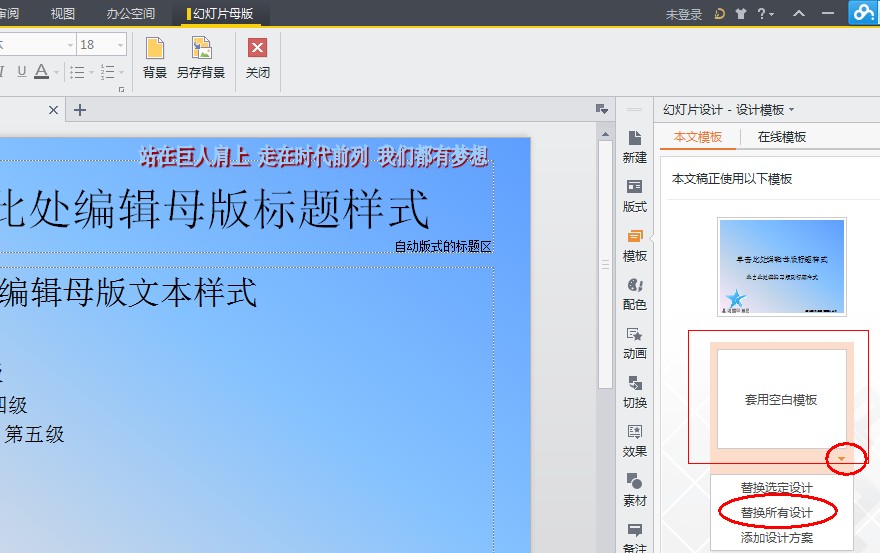
Task: Click 编辑母版文本样式 body placeholder
Action: pos(129,293)
